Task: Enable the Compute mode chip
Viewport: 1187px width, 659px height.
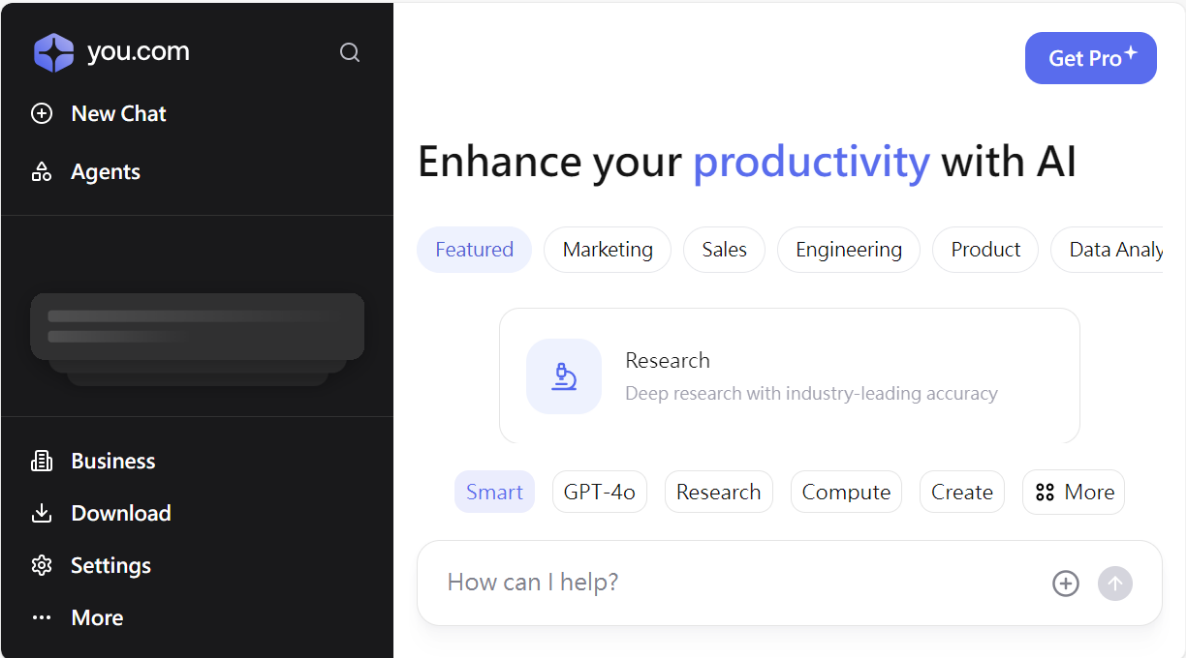Action: (x=846, y=492)
